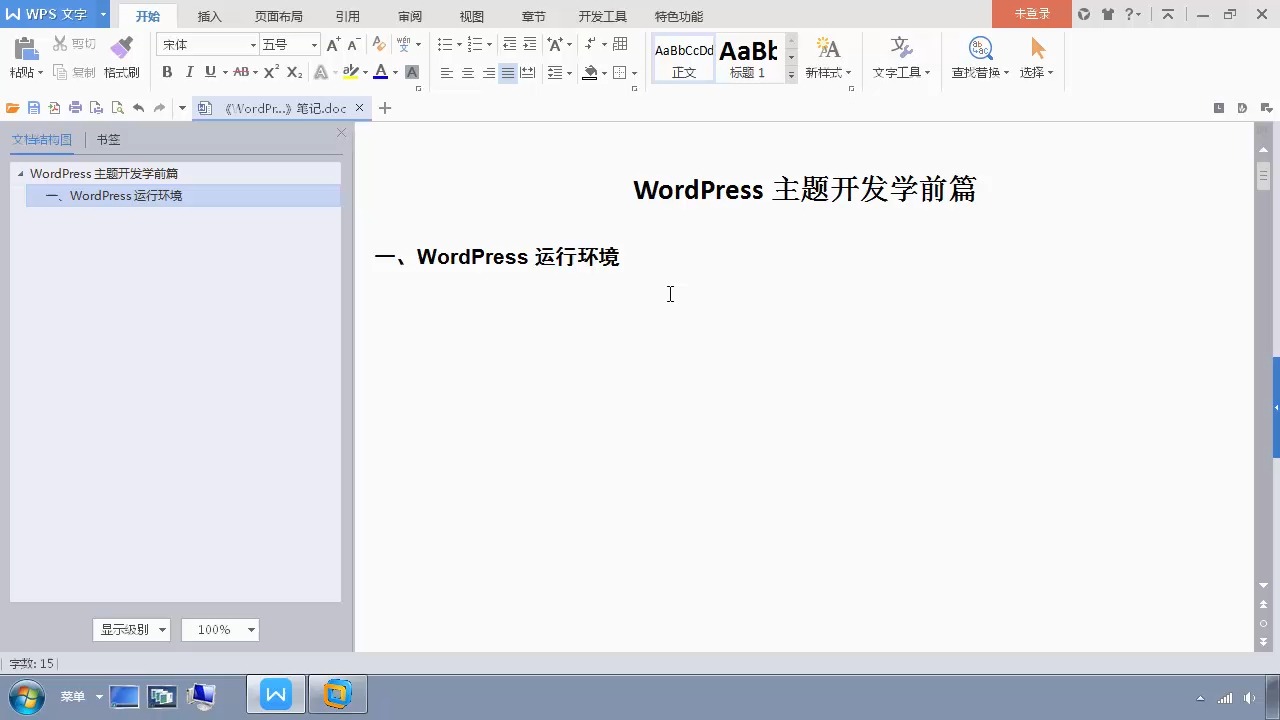1280x720 pixels.
Task: Open print preview magnifier icon
Action: 117,108
